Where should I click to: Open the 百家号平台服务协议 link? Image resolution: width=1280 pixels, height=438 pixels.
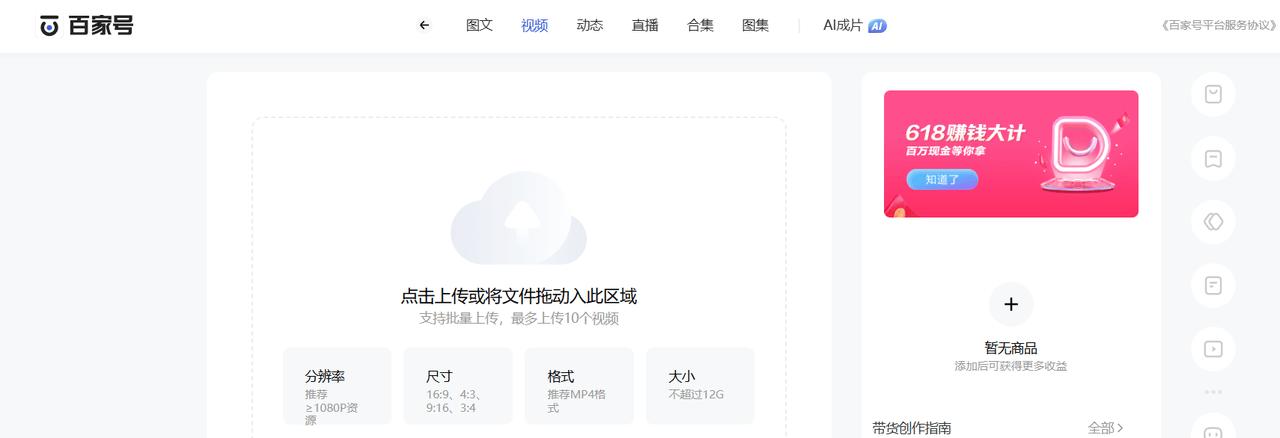[1219, 26]
